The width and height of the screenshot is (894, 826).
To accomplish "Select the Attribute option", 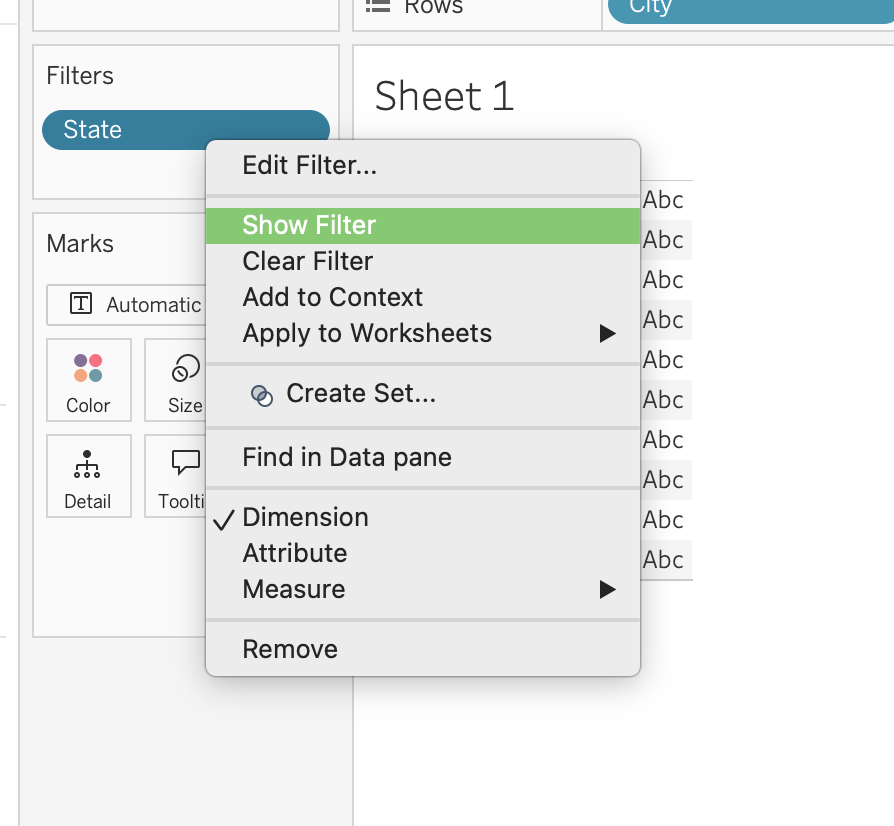I will point(294,553).
